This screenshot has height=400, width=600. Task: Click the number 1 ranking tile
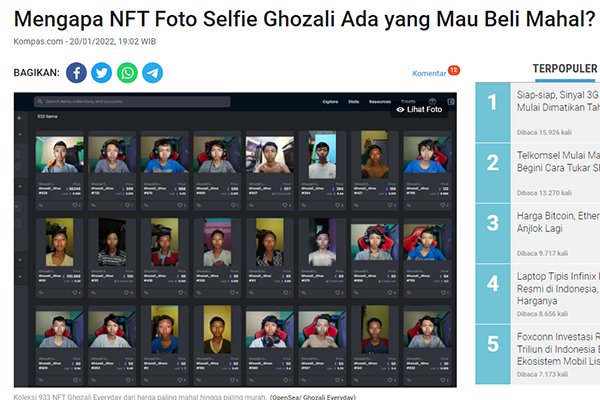click(x=493, y=112)
